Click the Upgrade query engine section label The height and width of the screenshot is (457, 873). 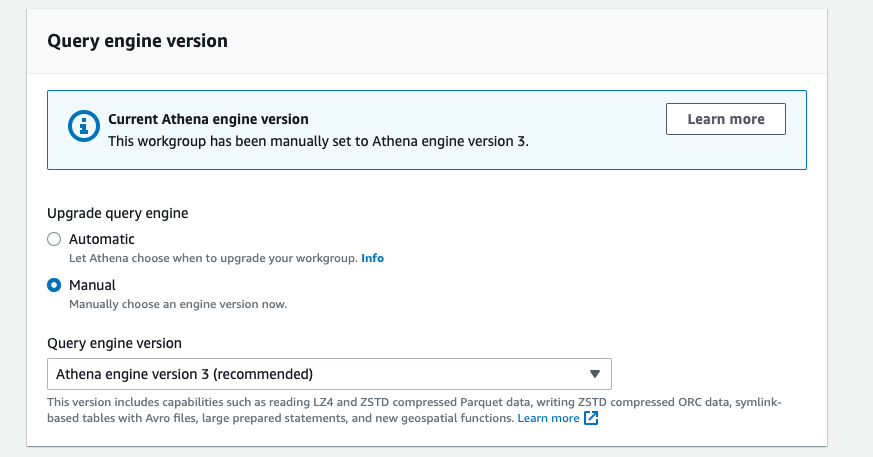click(117, 214)
